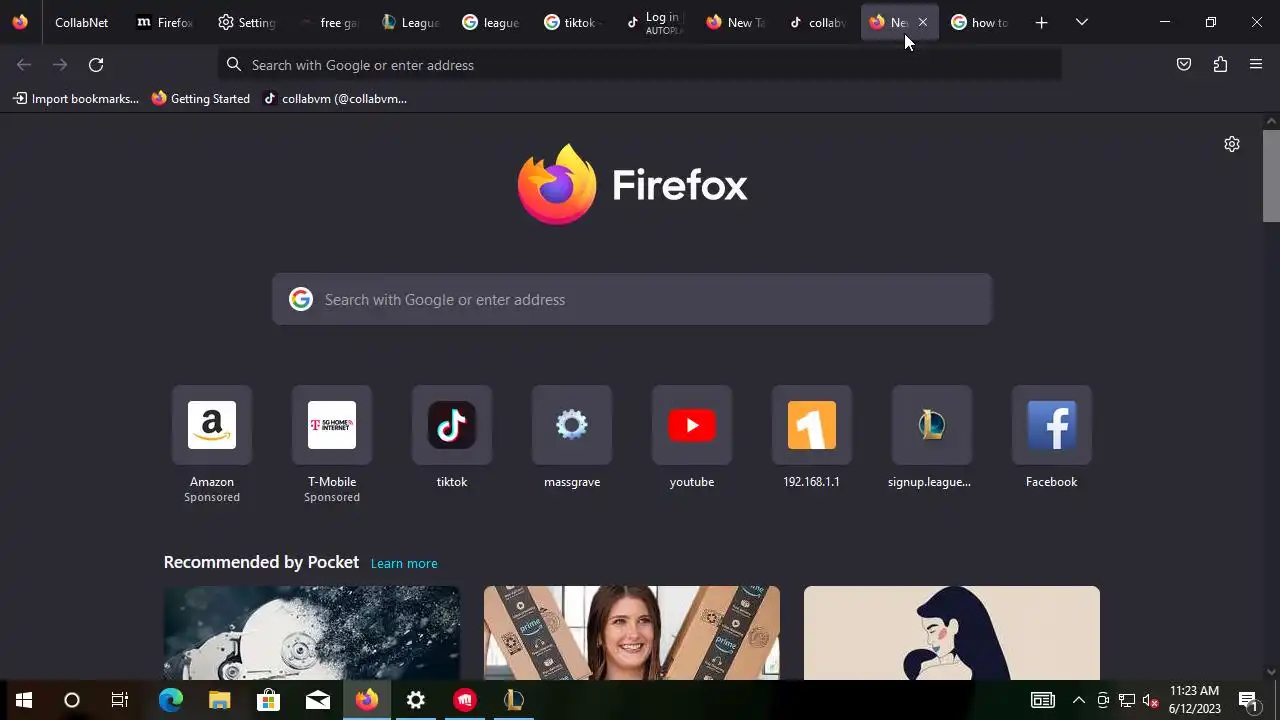Expand the list all tabs dropdown
The image size is (1280, 720).
[1081, 22]
